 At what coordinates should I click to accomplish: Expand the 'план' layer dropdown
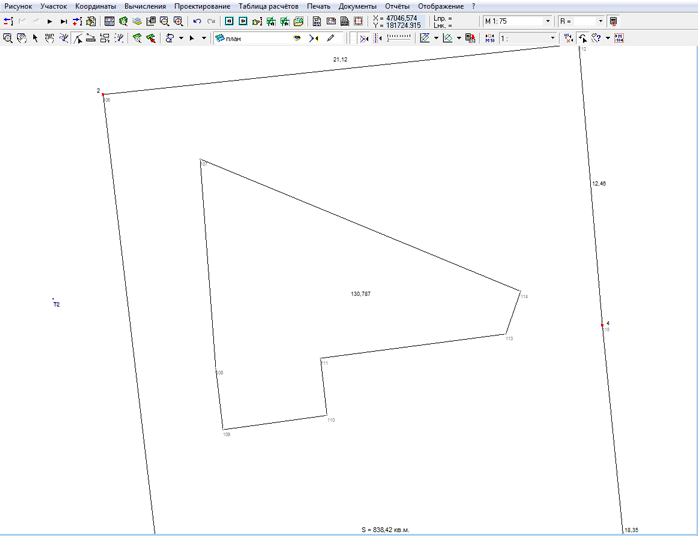(297, 38)
